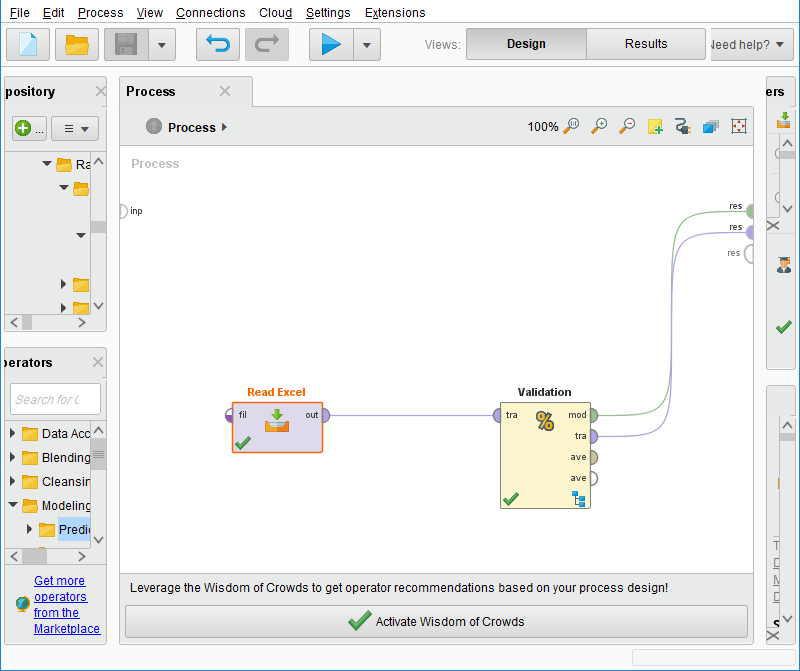Open the Connections menu

pyautogui.click(x=211, y=13)
